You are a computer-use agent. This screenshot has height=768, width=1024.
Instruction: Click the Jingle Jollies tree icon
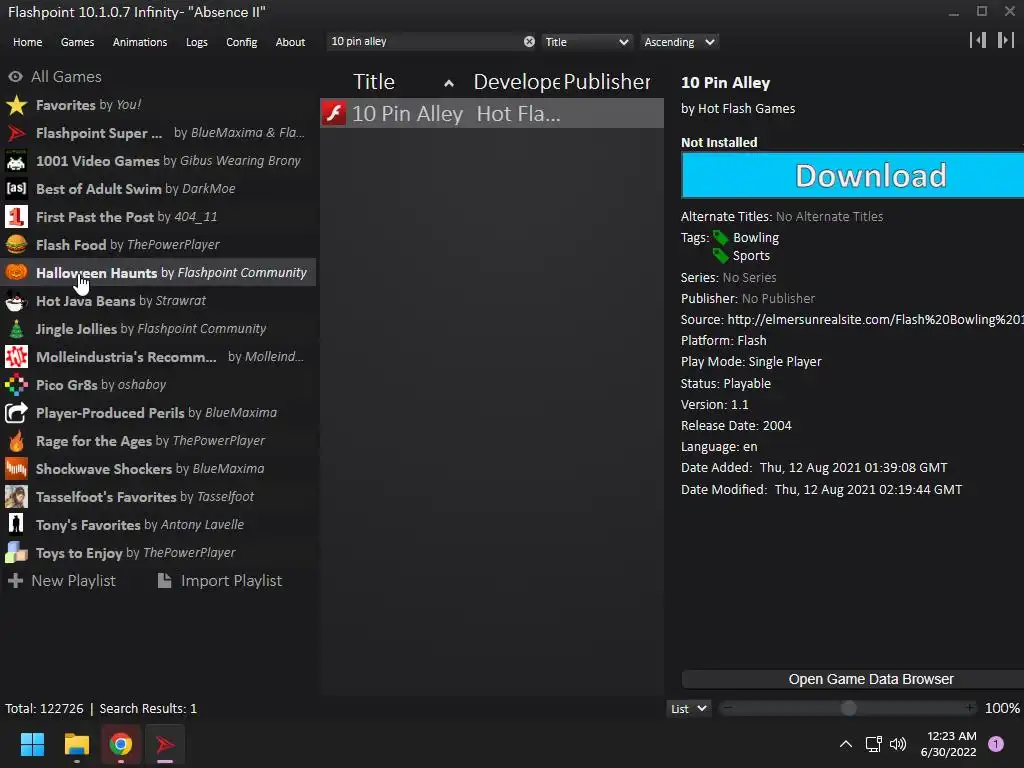16,329
